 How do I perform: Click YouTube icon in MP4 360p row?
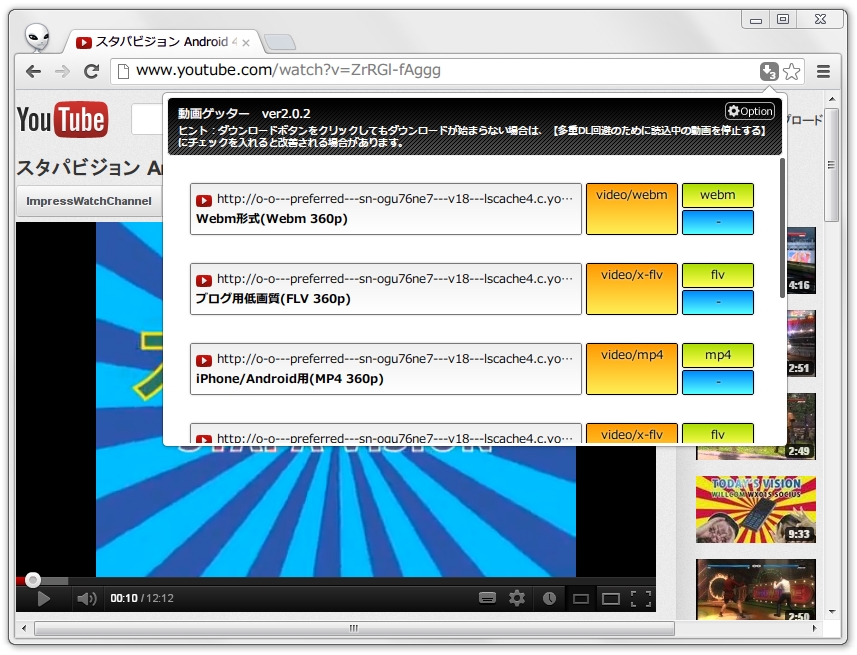204,360
